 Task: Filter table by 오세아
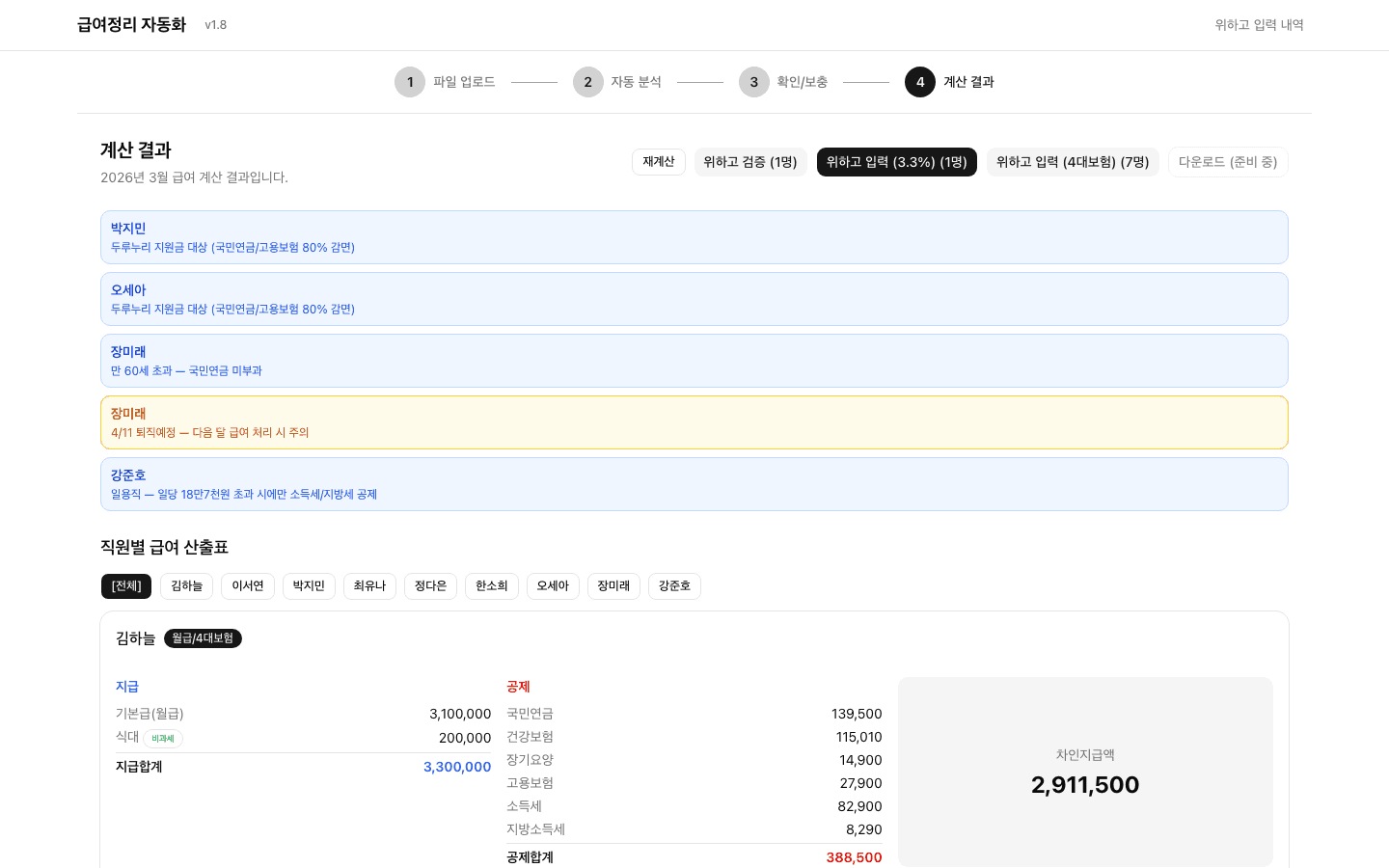[x=553, y=586]
